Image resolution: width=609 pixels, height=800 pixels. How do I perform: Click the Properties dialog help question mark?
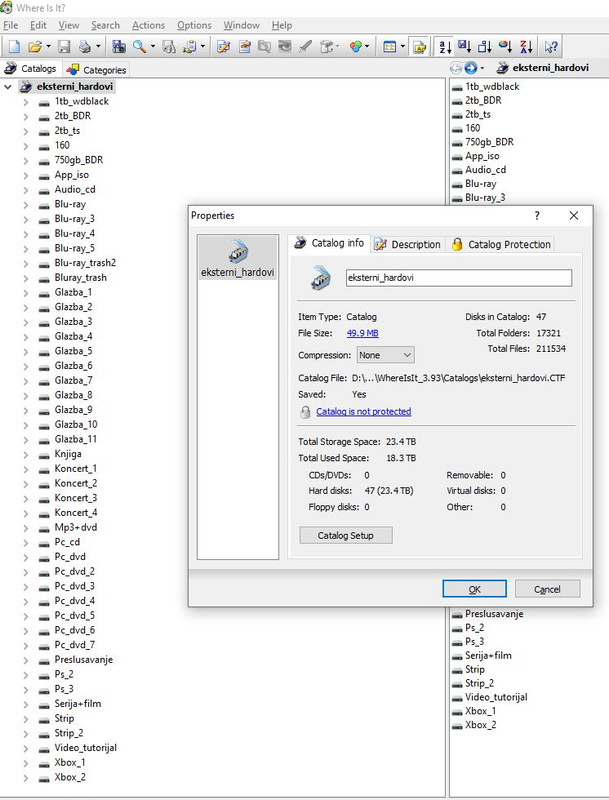pos(537,216)
